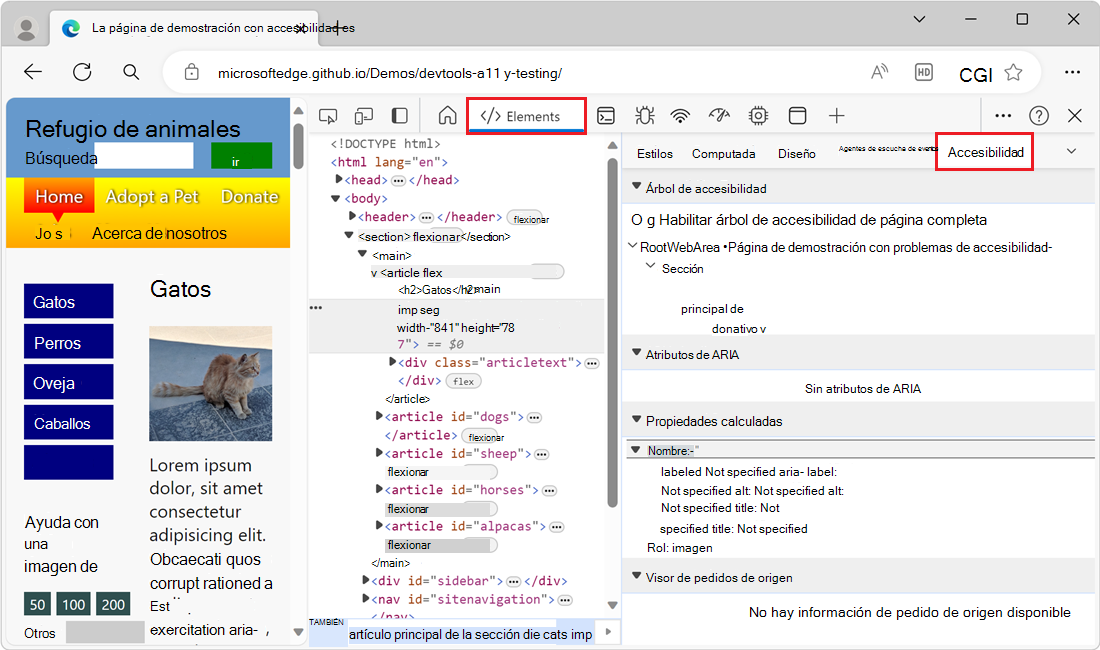Toggle device emulation mode
The width and height of the screenshot is (1100, 650).
pos(364,116)
